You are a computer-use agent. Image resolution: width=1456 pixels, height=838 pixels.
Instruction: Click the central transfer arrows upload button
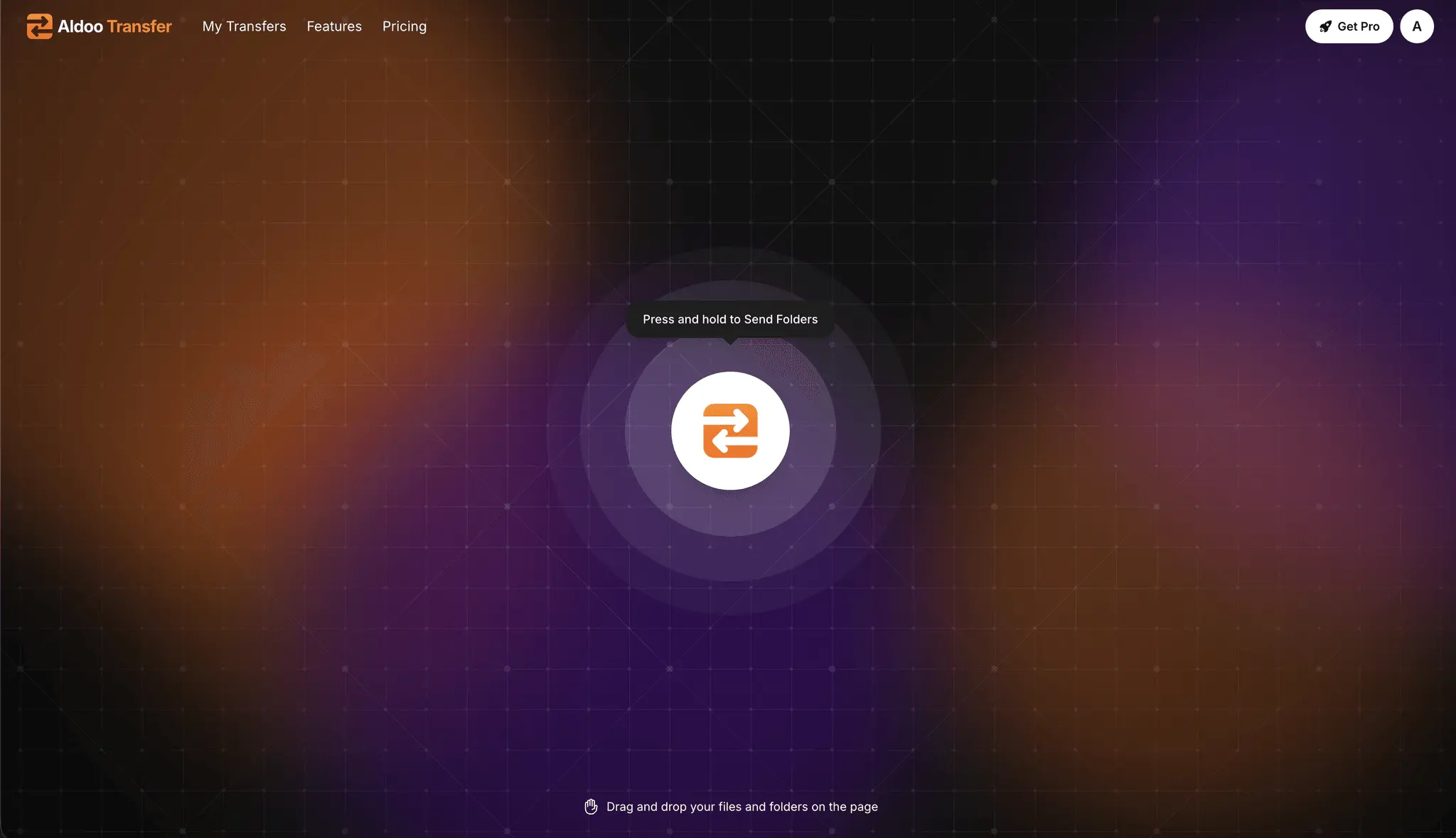coord(730,431)
